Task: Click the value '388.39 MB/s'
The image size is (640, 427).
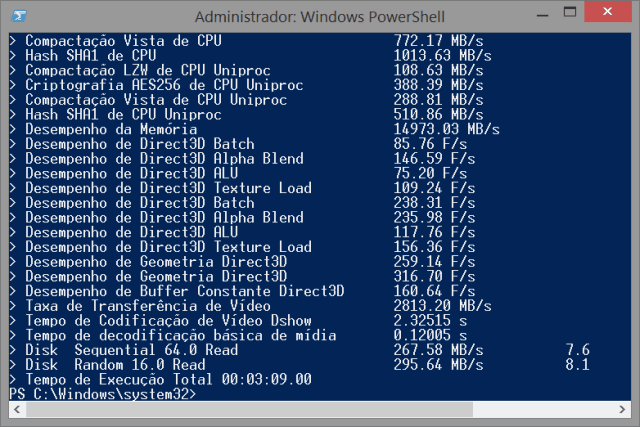Action: tap(438, 85)
